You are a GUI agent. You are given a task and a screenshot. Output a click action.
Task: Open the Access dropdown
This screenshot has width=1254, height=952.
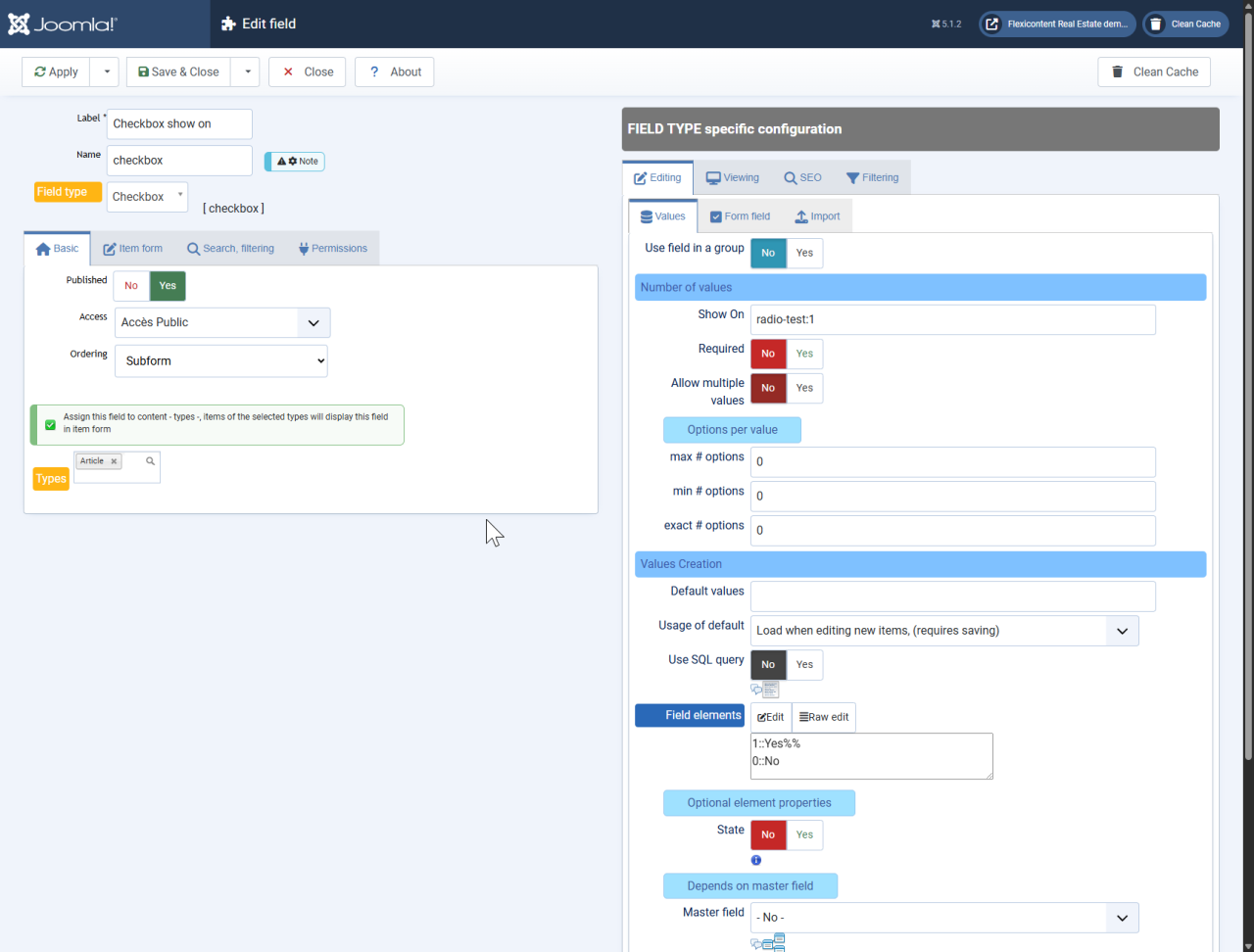pyautogui.click(x=222, y=322)
